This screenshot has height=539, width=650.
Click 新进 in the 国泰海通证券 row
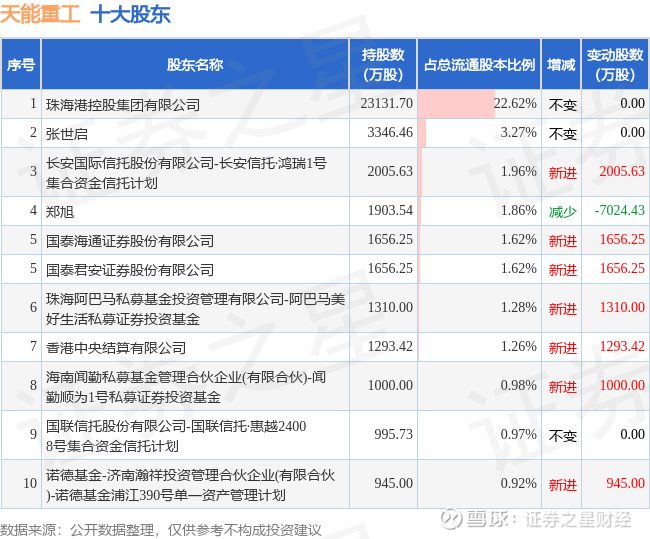[563, 241]
